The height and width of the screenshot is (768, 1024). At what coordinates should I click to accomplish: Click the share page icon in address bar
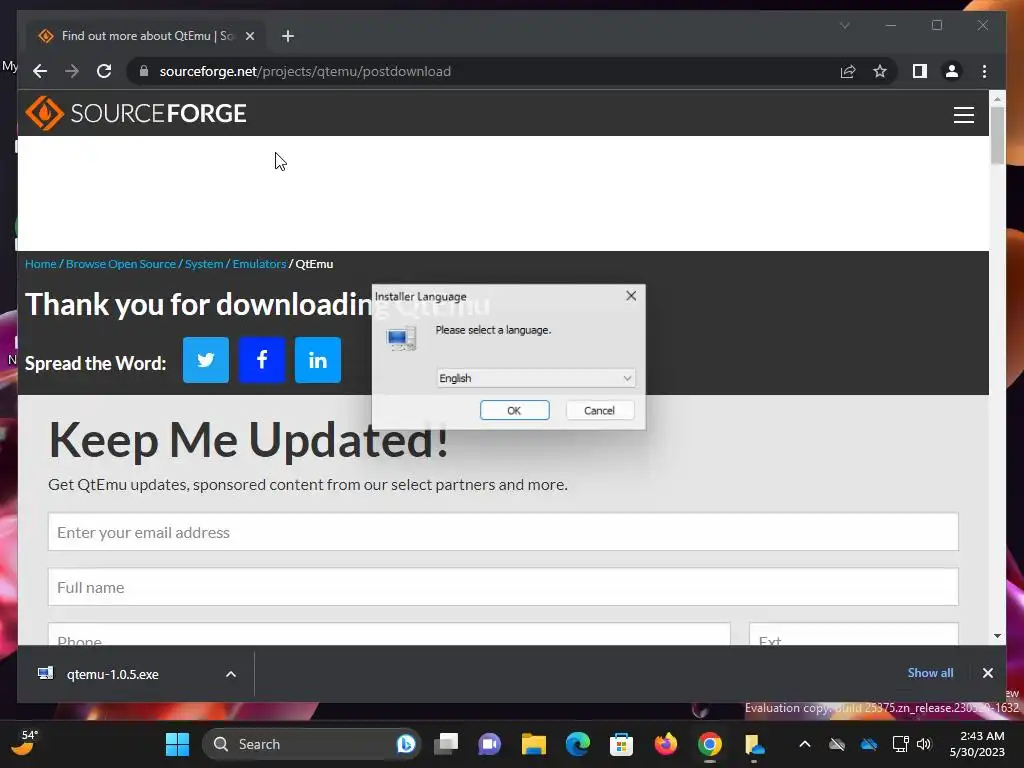point(848,71)
